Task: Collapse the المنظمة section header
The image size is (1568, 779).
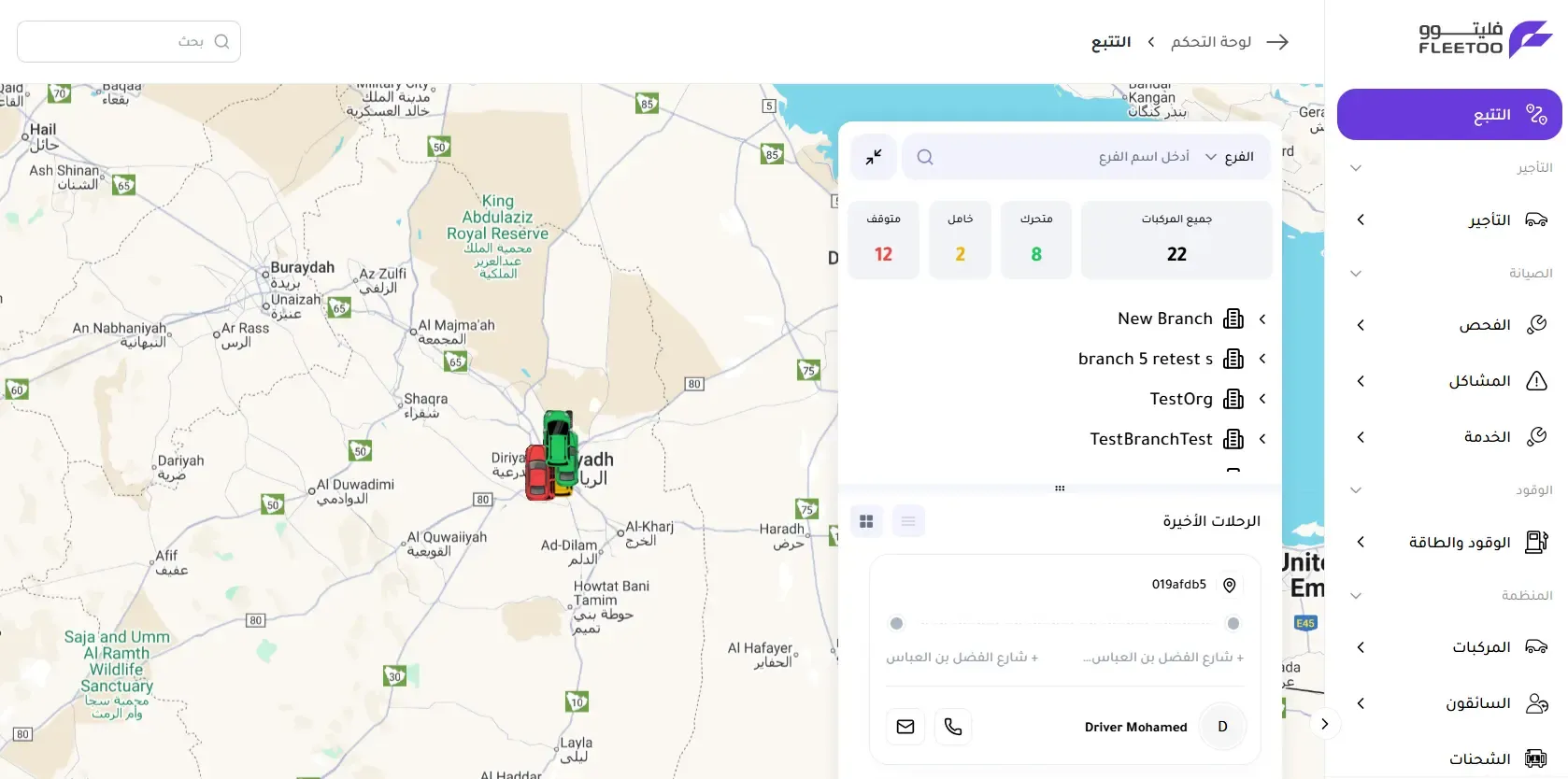Action: 1449,596
